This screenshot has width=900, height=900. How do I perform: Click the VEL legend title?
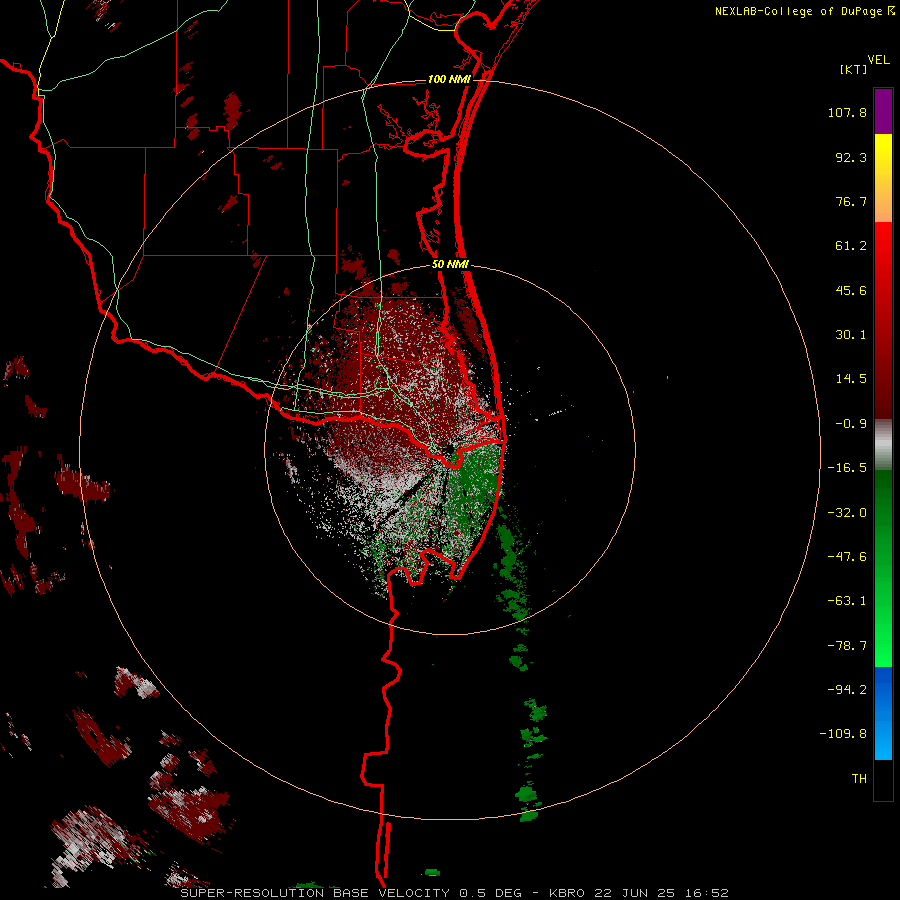pos(878,59)
